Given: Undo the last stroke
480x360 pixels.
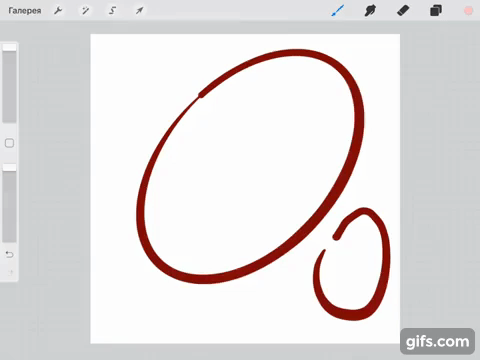Looking at the screenshot, I should point(9,255).
